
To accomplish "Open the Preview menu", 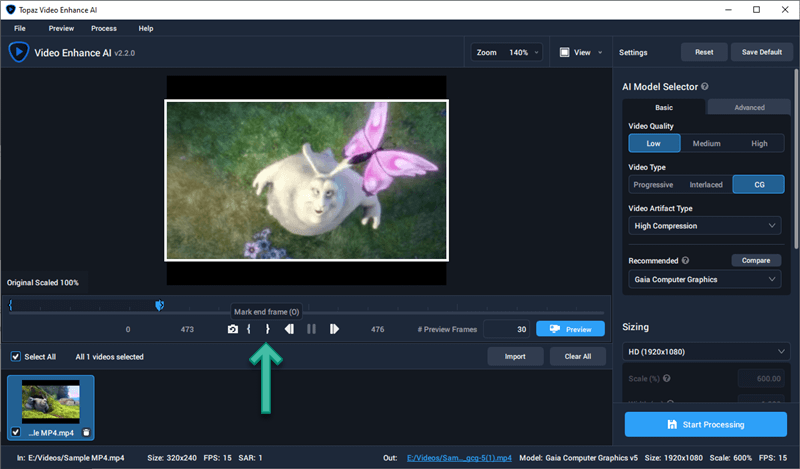I will (x=61, y=28).
